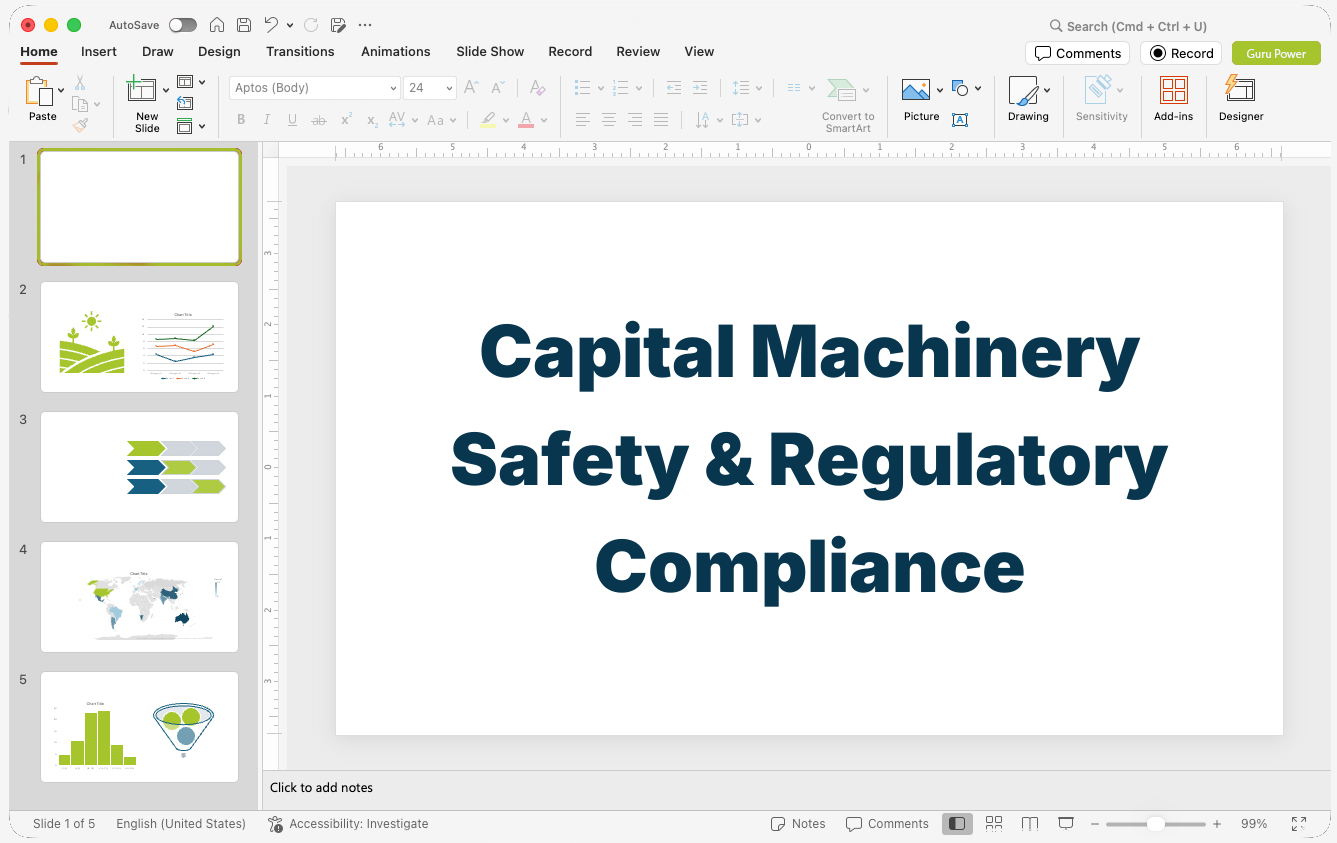Switch to Normal view

coord(957,824)
